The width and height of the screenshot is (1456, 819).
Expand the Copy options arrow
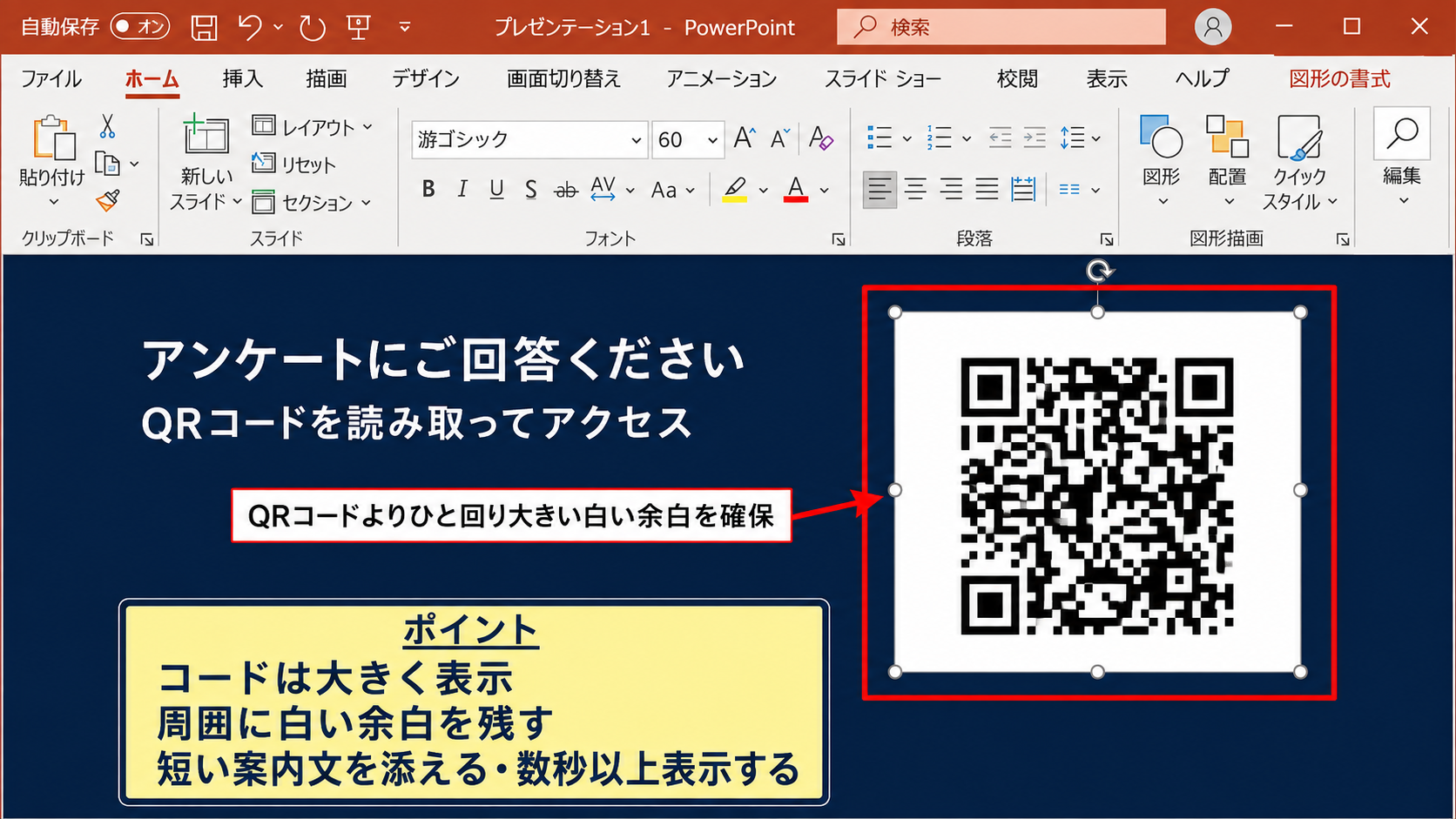point(134,163)
